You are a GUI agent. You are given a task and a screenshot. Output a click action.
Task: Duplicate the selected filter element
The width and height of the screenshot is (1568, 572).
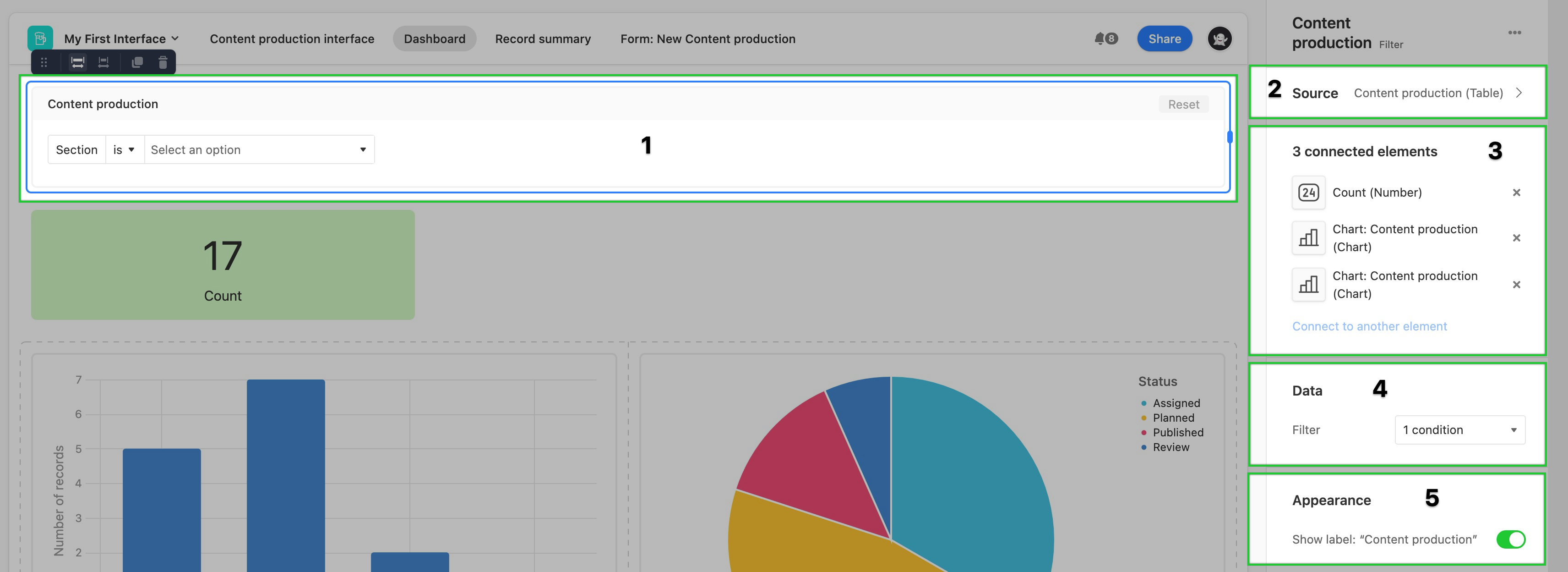(137, 62)
